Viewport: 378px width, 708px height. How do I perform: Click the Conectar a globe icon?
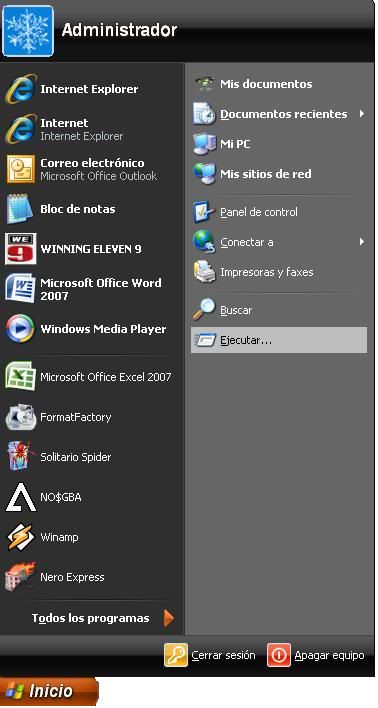click(x=205, y=242)
